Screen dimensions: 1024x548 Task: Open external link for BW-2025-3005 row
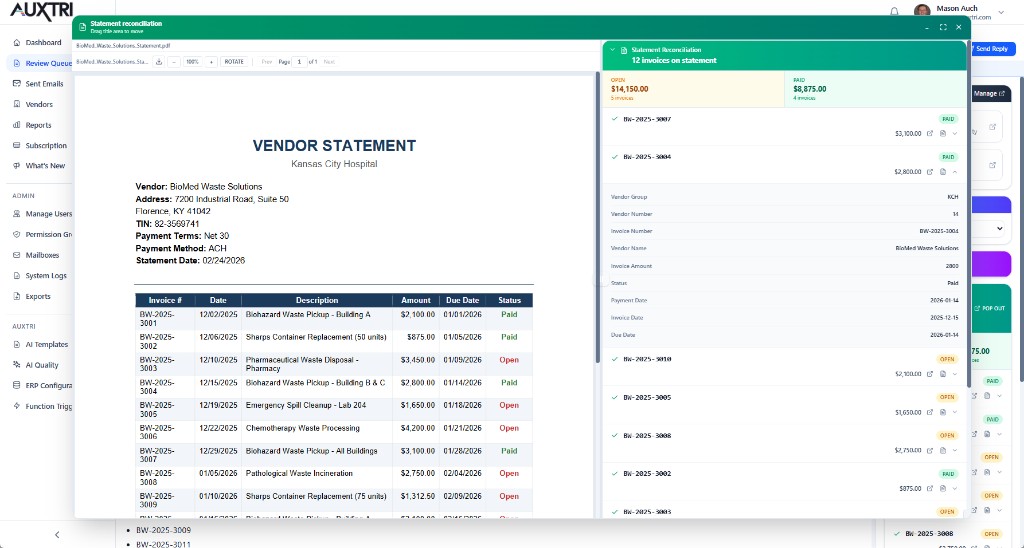(x=930, y=412)
